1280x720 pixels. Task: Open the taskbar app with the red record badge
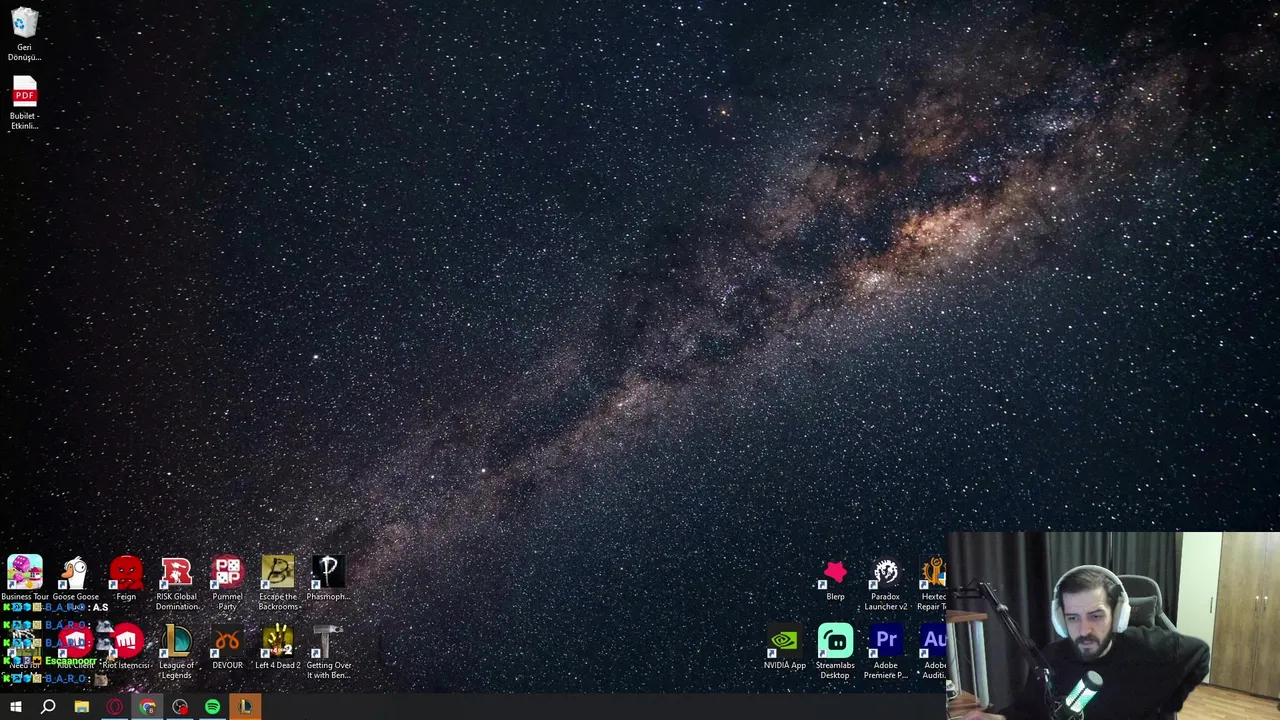point(180,707)
